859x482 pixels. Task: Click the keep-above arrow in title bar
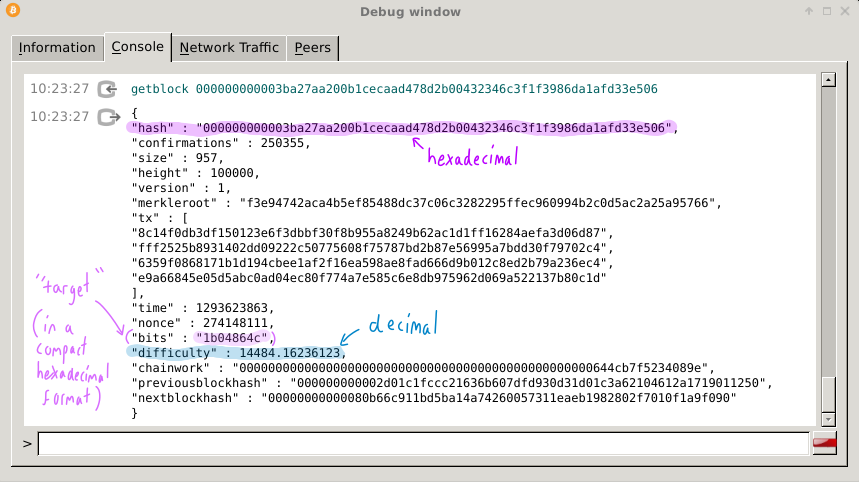click(x=809, y=12)
